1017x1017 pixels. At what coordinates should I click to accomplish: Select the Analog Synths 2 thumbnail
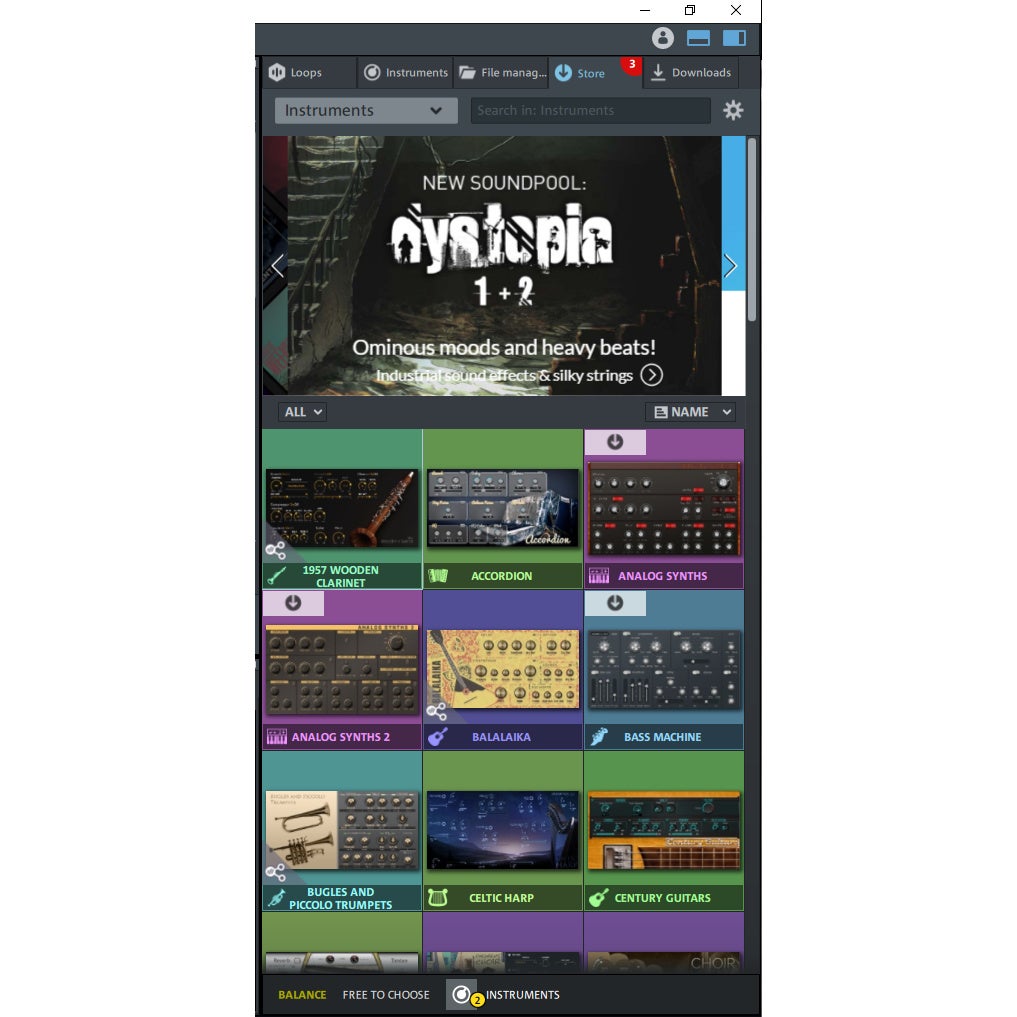[342, 669]
